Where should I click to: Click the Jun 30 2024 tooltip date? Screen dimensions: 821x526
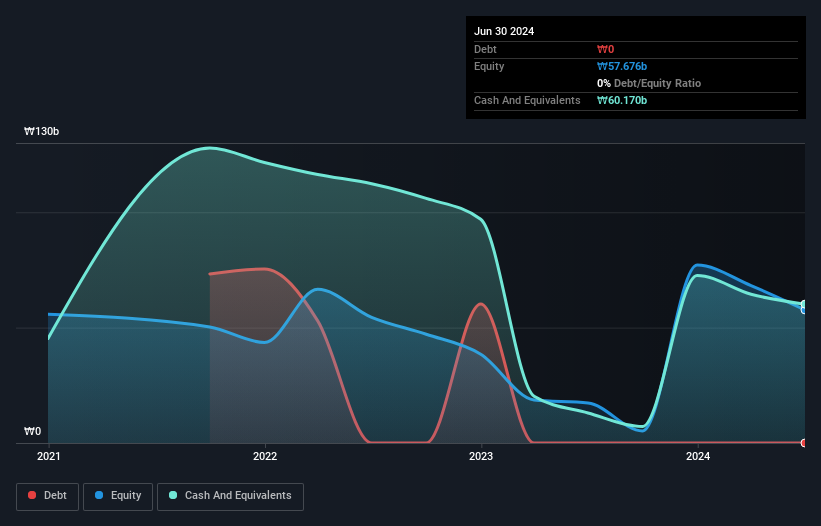coord(504,31)
